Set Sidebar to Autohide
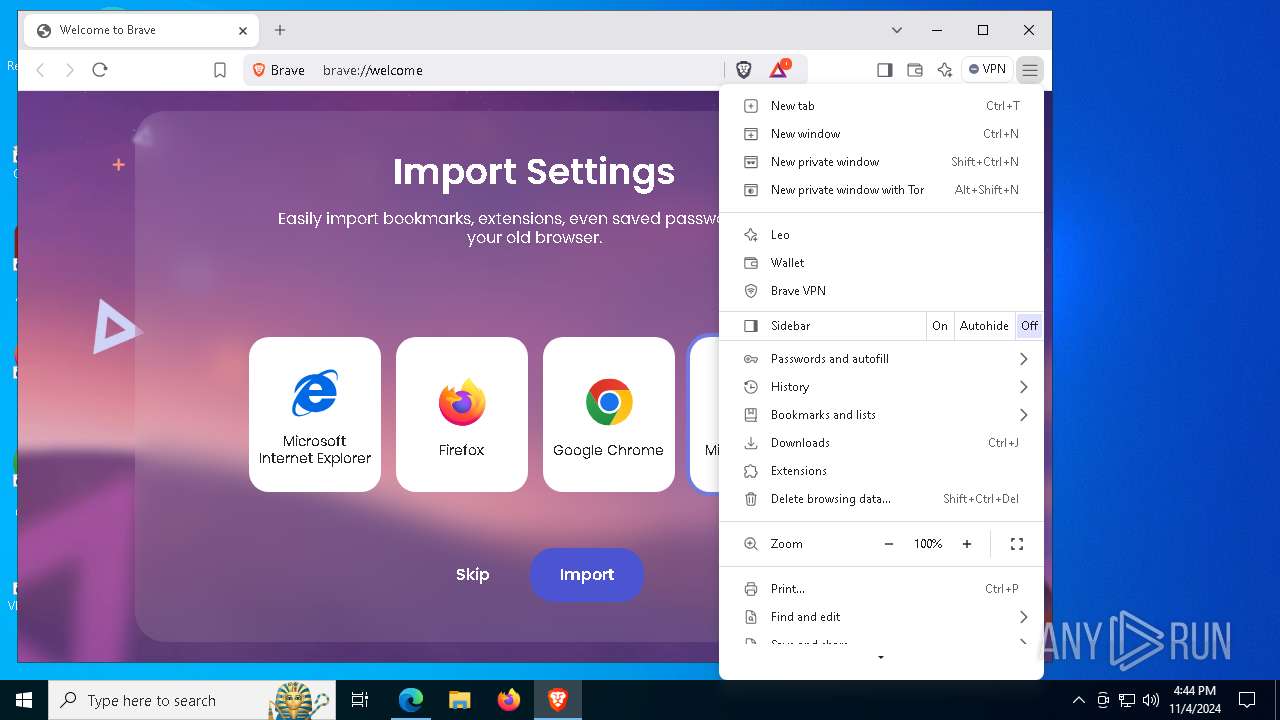Screen dimensions: 1280x720 984,326
